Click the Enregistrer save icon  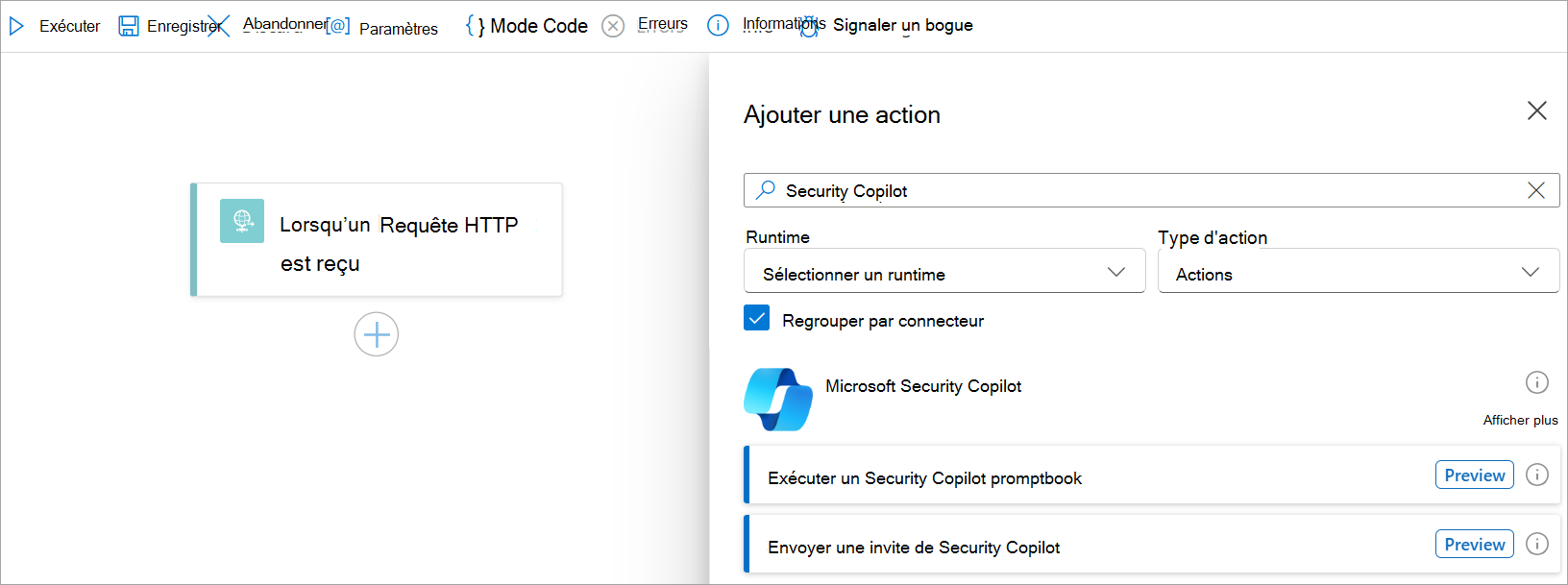click(x=129, y=26)
